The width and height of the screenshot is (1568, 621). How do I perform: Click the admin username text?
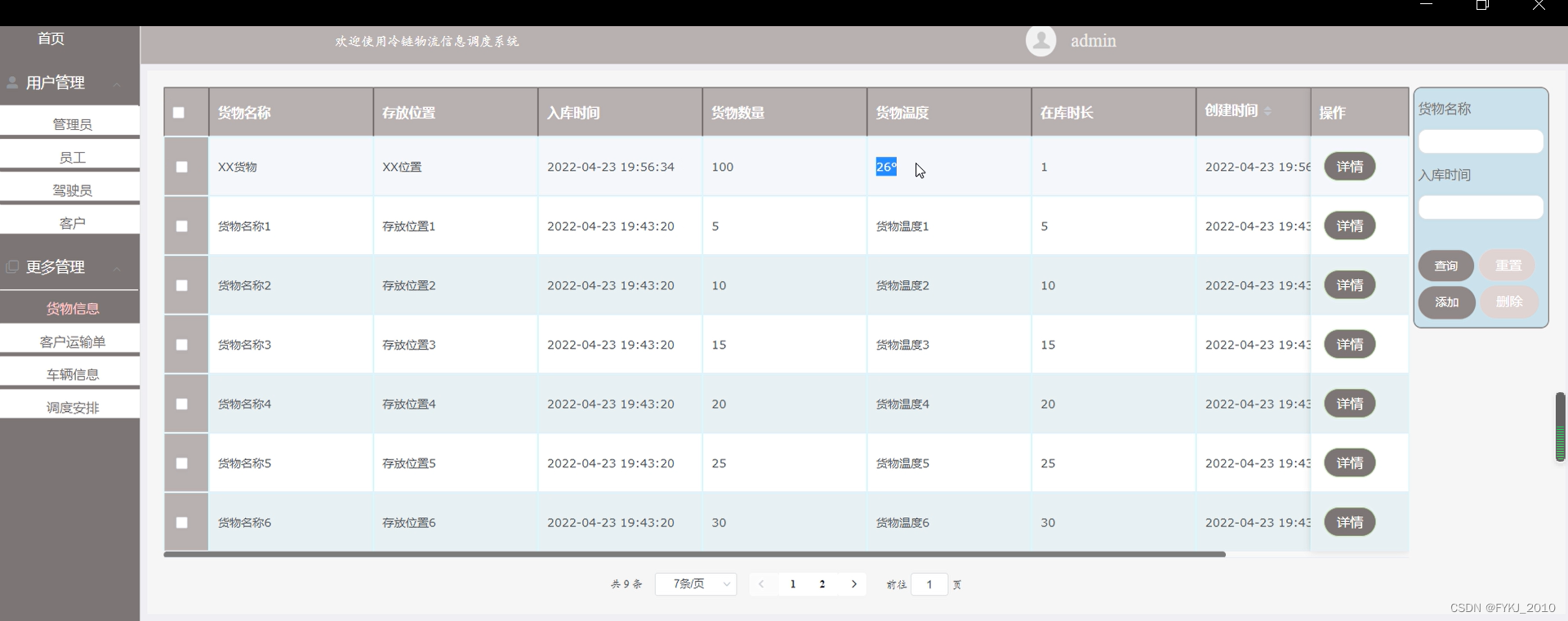[1093, 41]
